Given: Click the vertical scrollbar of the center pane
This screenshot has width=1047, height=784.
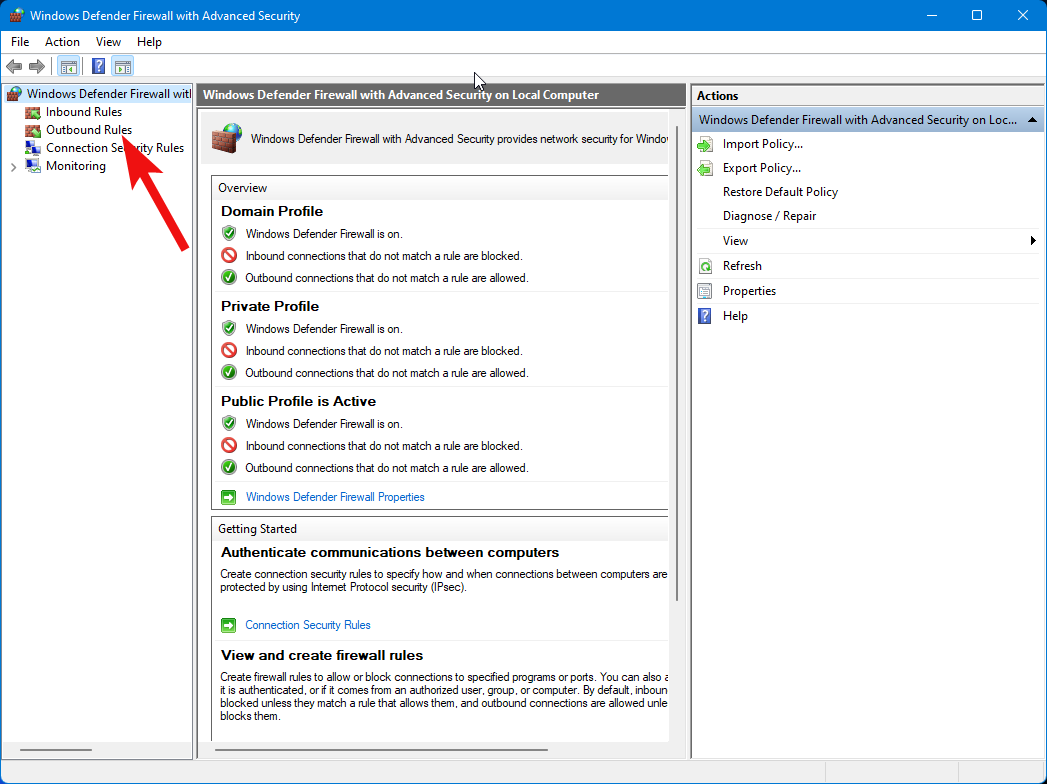Looking at the screenshot, I should tap(677, 400).
